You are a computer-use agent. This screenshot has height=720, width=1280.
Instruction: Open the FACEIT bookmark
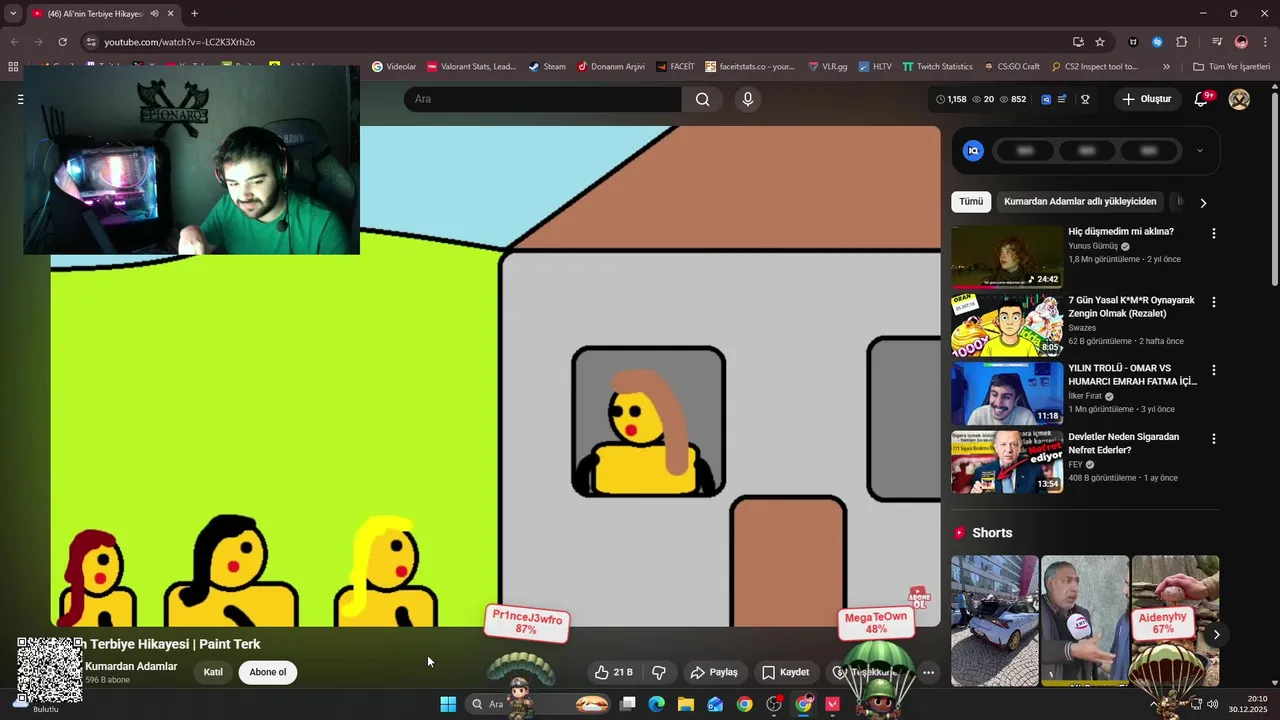(x=675, y=67)
